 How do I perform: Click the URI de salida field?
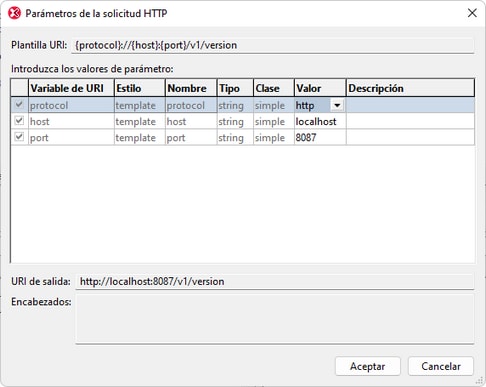click(274, 282)
